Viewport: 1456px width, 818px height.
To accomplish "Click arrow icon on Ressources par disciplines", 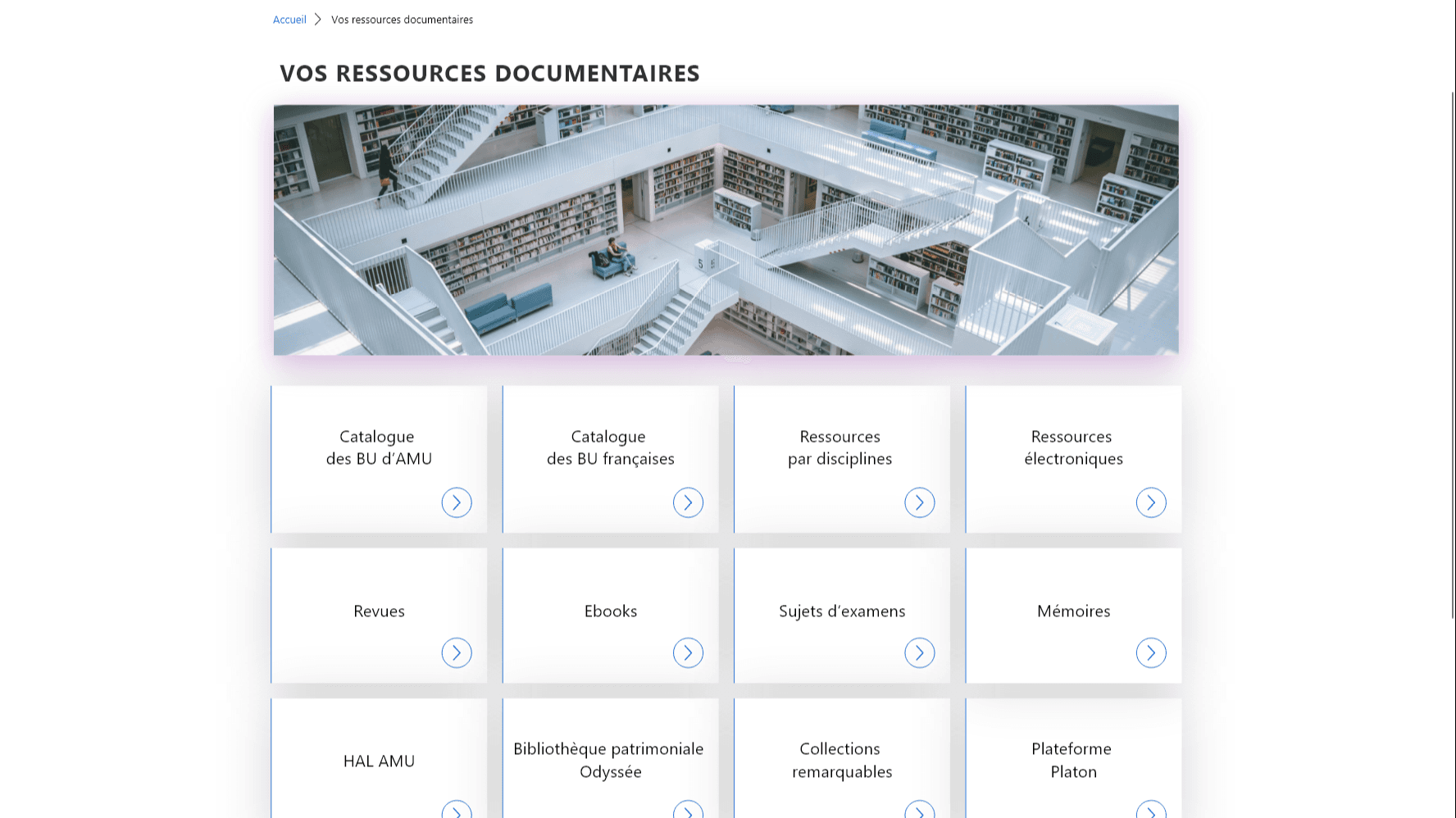I will (x=920, y=502).
